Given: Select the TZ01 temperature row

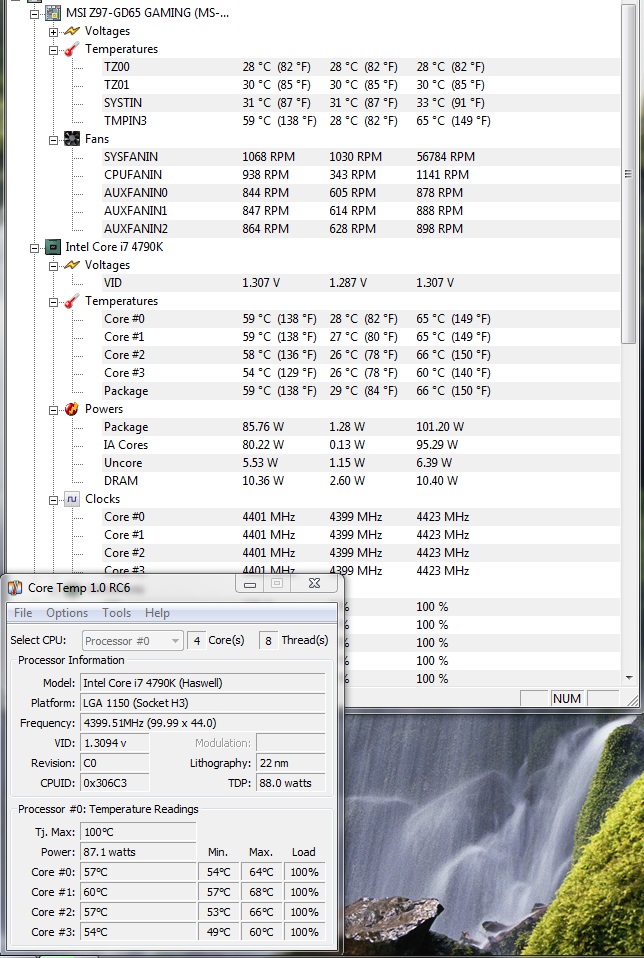Looking at the screenshot, I should (360, 85).
